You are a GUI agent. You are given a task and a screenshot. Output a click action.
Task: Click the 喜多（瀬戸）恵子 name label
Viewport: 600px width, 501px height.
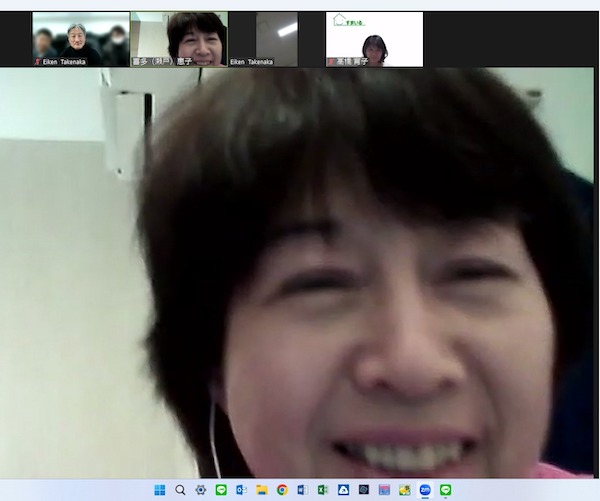tap(162, 62)
